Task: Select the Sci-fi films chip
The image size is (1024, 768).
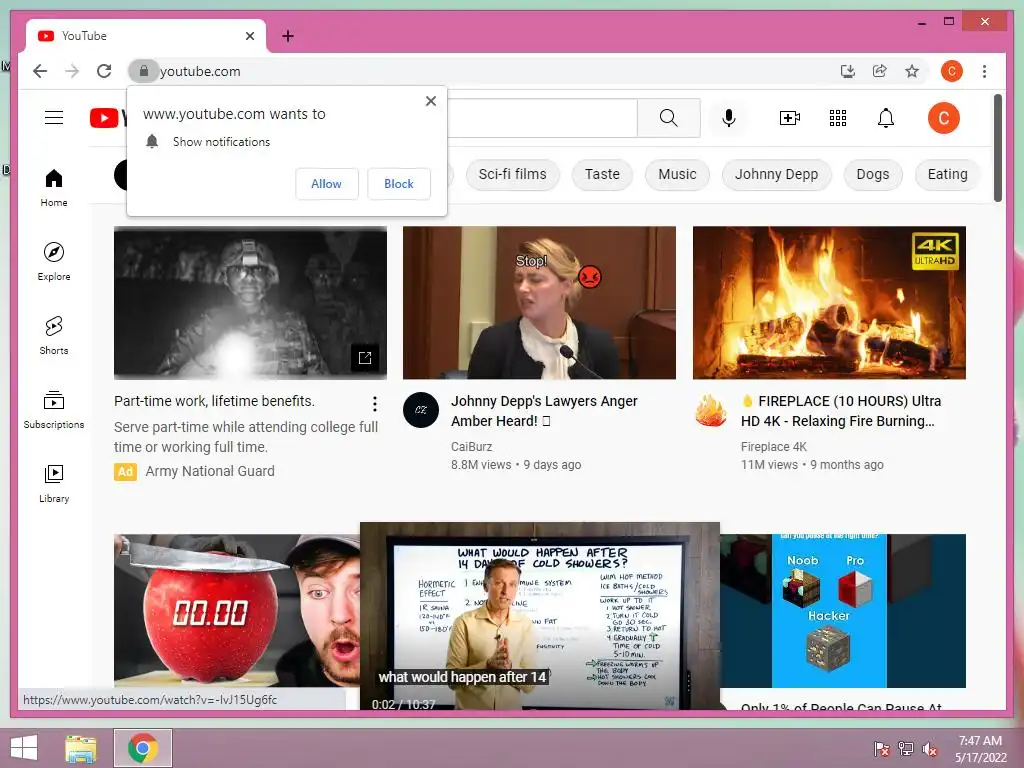Action: coord(512,174)
